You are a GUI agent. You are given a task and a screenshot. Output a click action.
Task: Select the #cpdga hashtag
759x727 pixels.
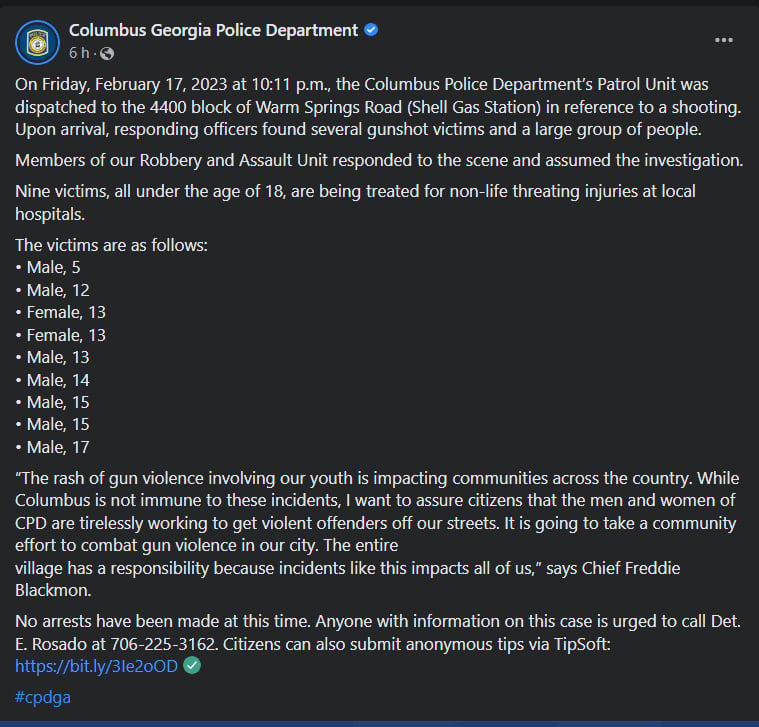43,697
